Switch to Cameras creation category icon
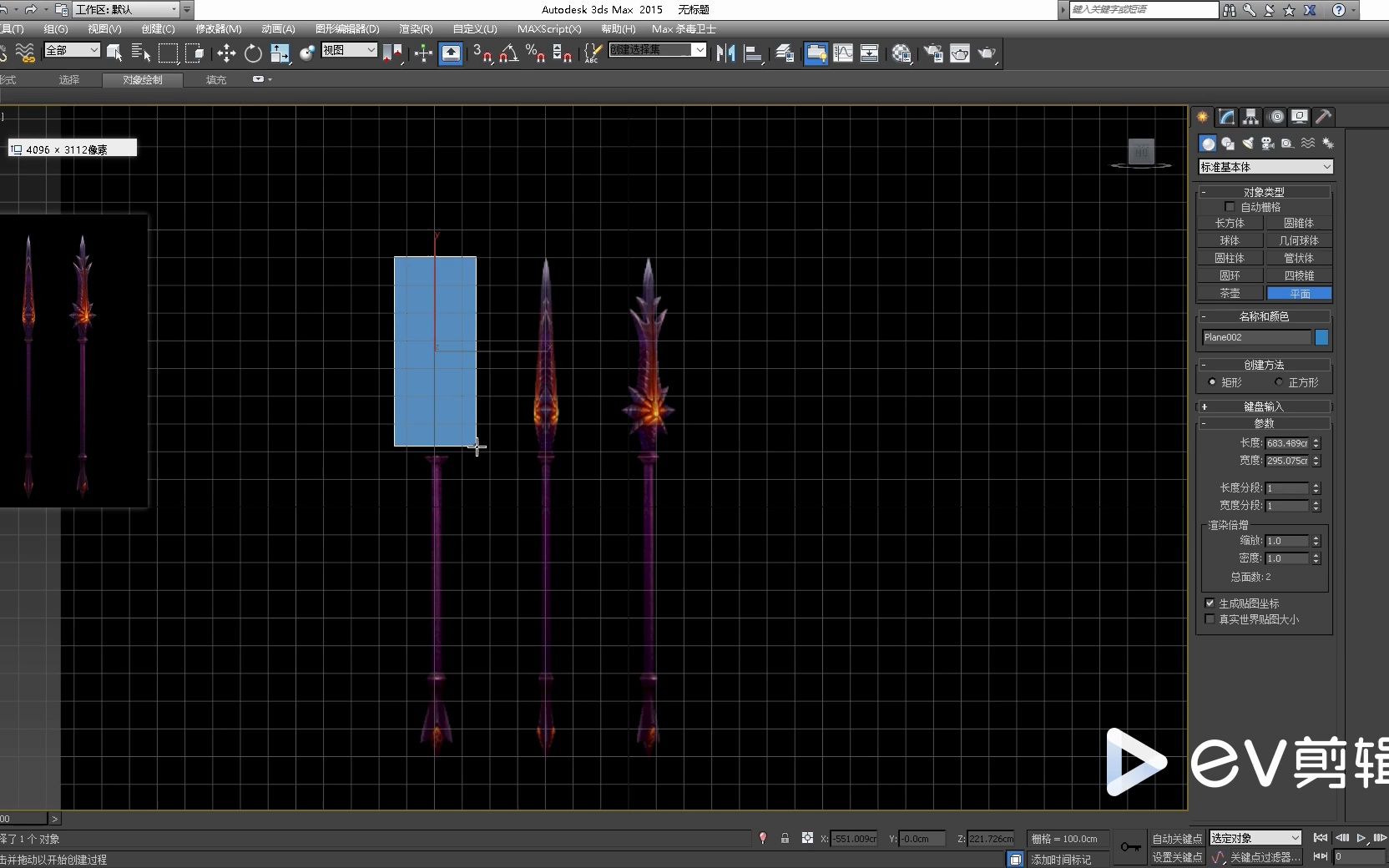Image resolution: width=1389 pixels, height=868 pixels. pyautogui.click(x=1267, y=144)
